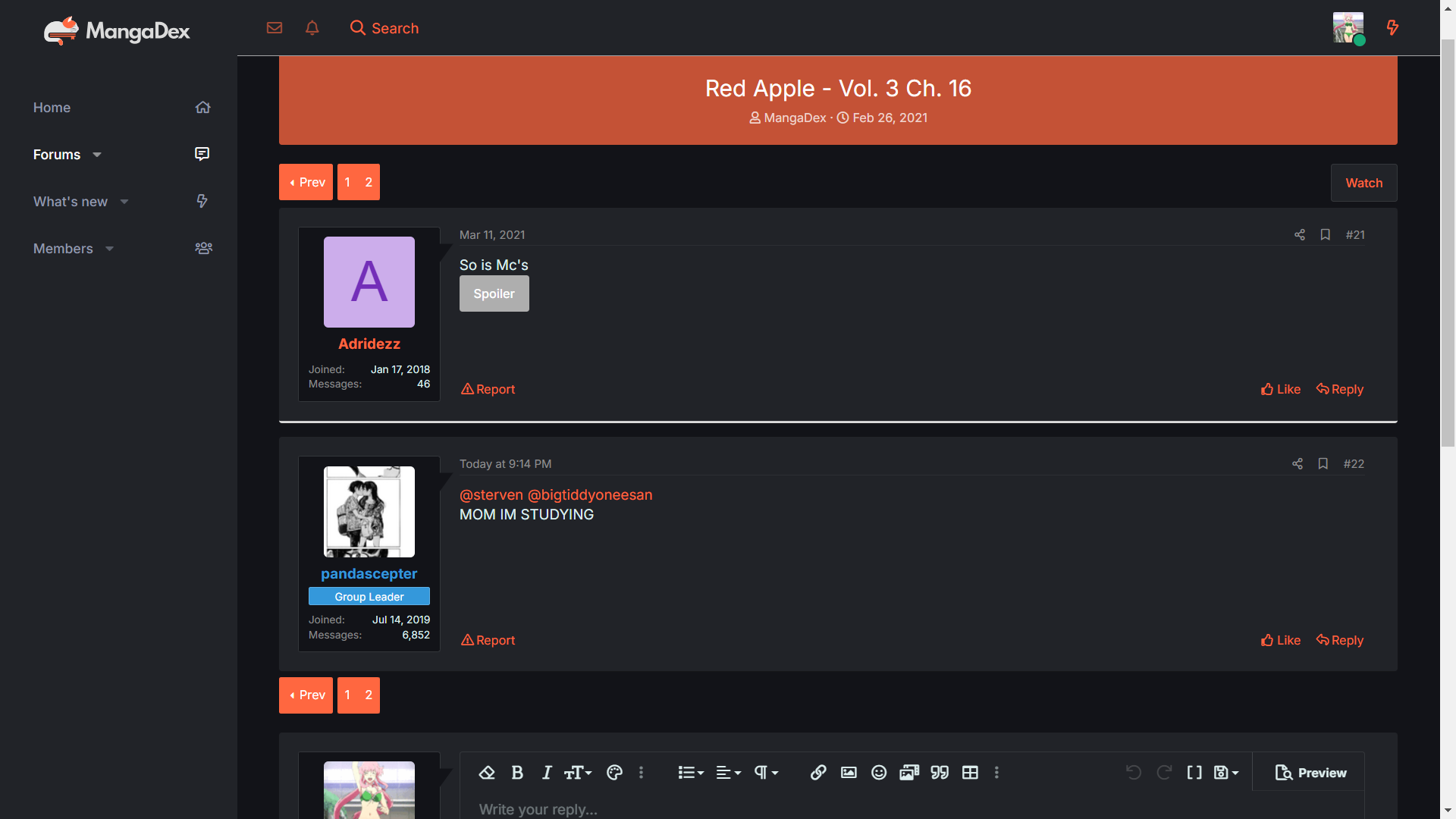The height and width of the screenshot is (819, 1456).
Task: Click the Search link in header
Action: (384, 28)
